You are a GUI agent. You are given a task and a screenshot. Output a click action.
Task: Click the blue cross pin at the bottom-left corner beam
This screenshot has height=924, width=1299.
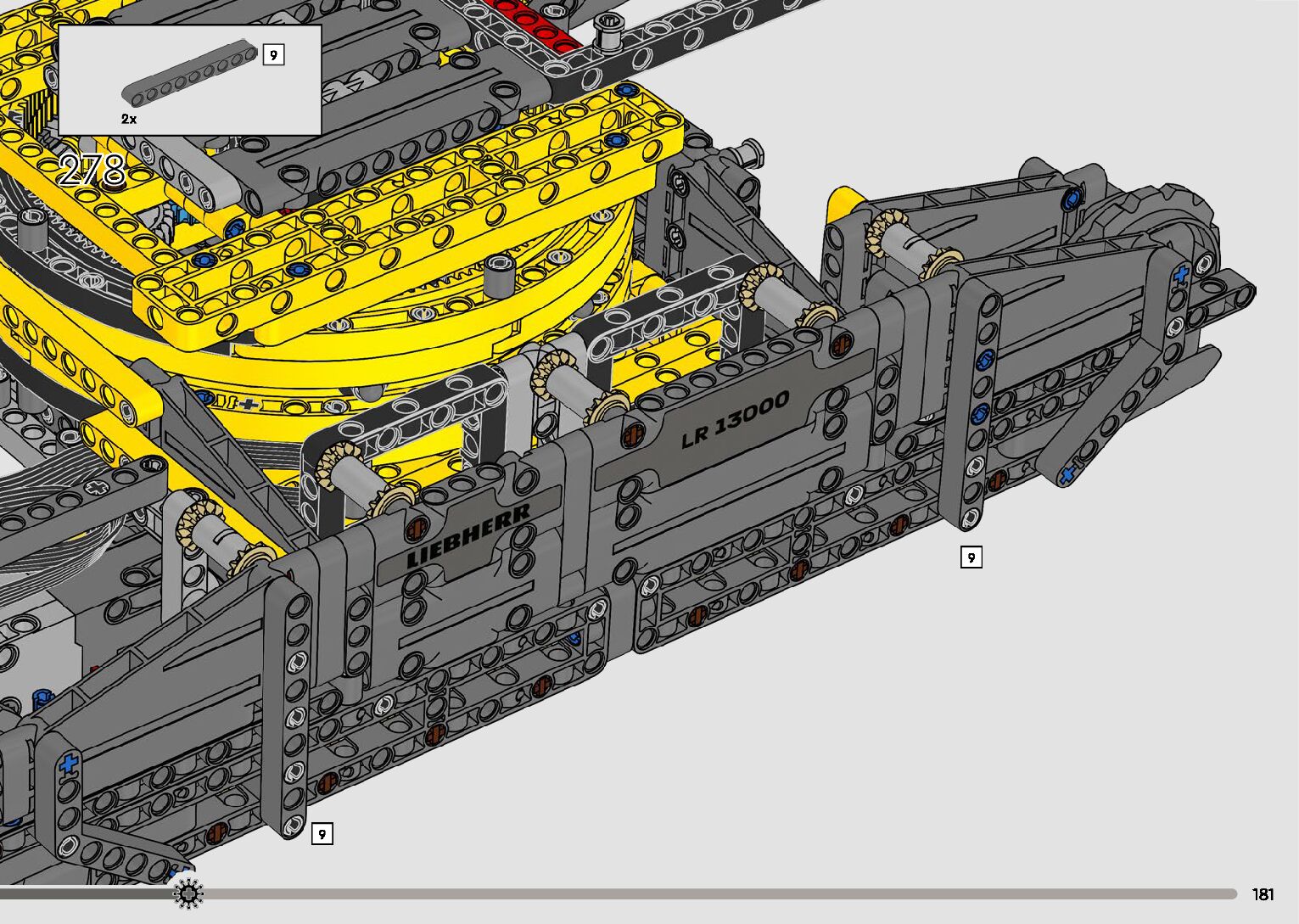click(x=69, y=764)
